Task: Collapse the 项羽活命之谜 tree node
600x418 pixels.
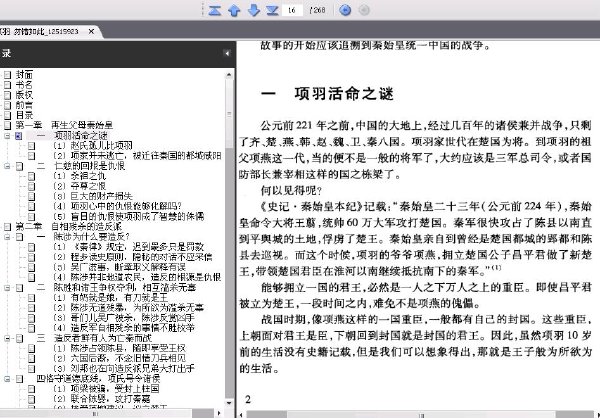Action: click(7, 136)
